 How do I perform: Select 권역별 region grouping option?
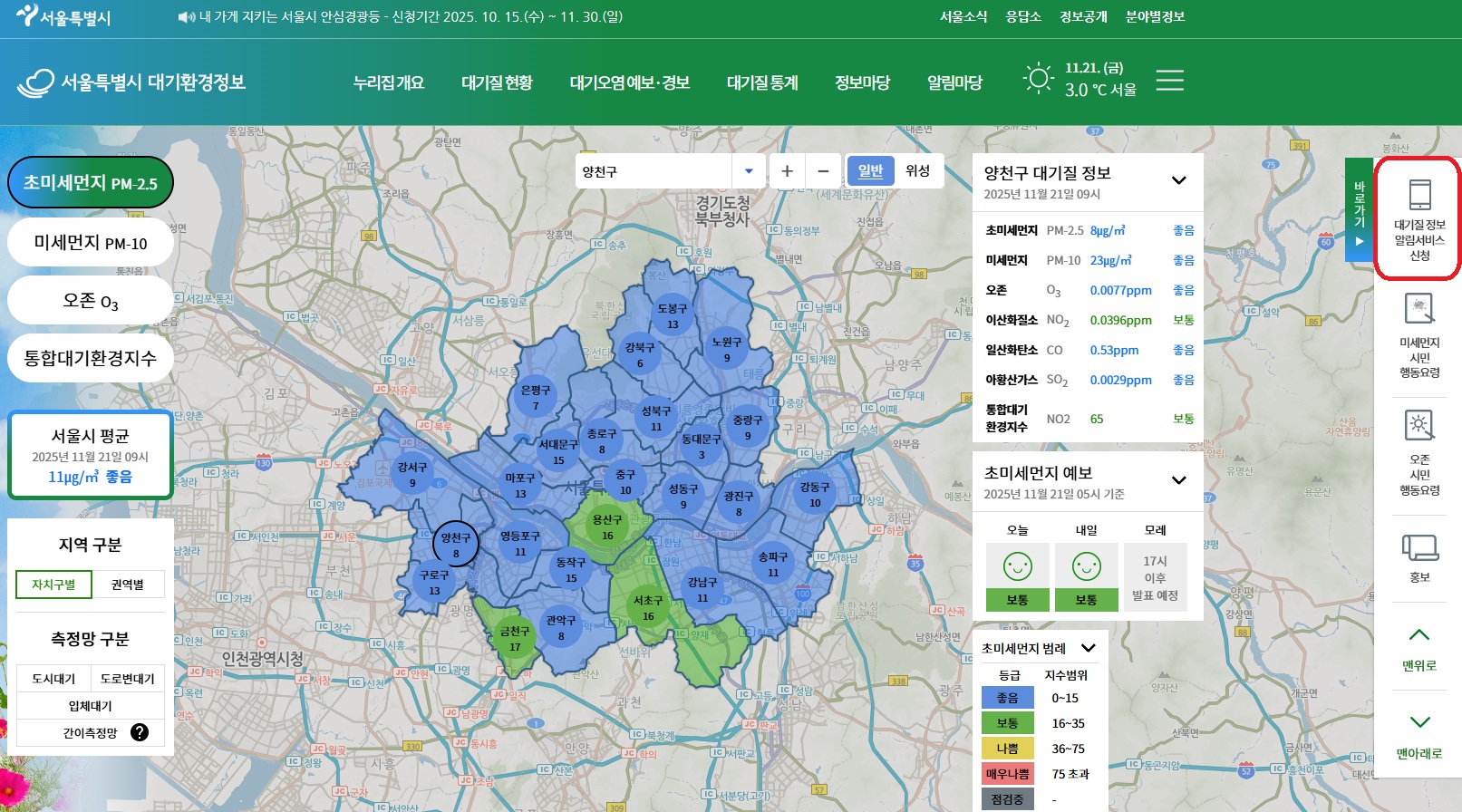coord(128,585)
